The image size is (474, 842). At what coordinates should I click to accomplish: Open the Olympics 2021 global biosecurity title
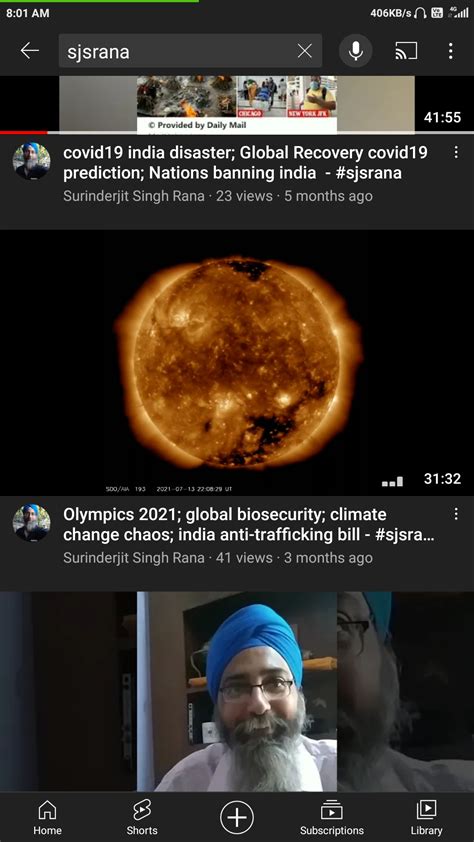pos(249,525)
